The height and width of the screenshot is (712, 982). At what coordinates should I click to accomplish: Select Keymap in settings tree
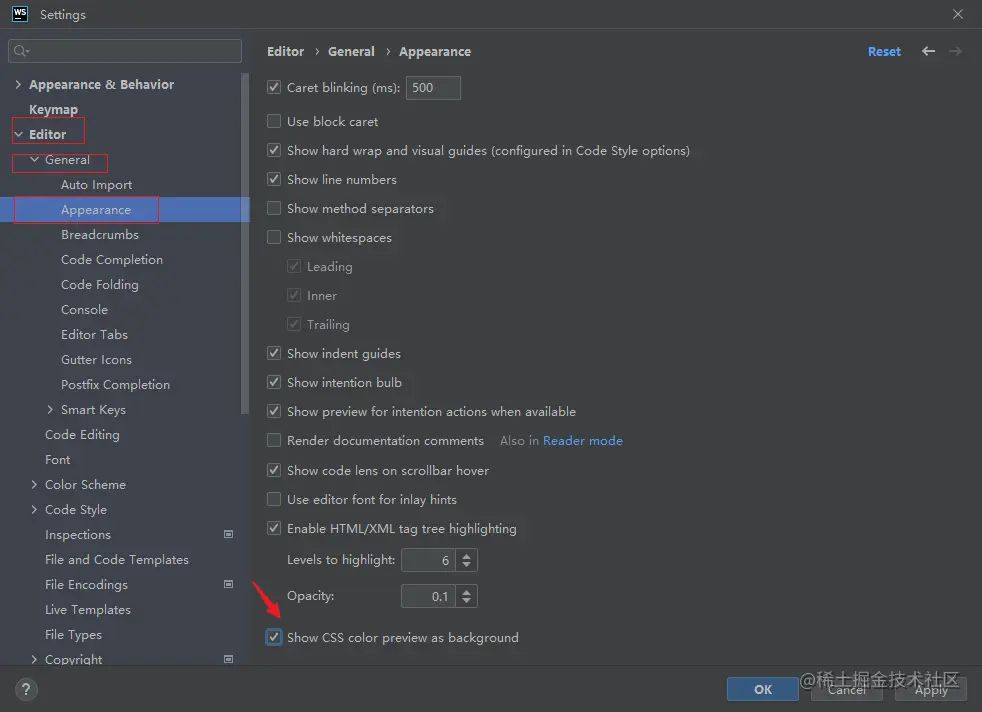pos(53,110)
